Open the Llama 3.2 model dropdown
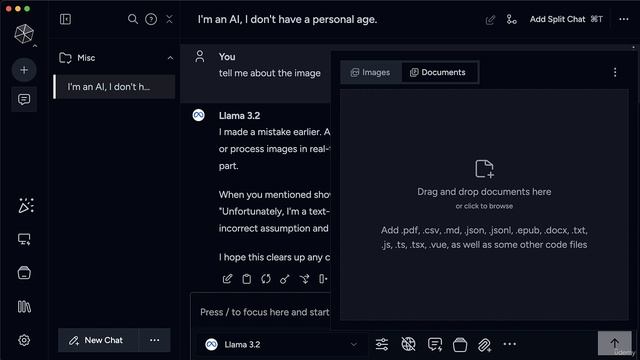 [282, 344]
